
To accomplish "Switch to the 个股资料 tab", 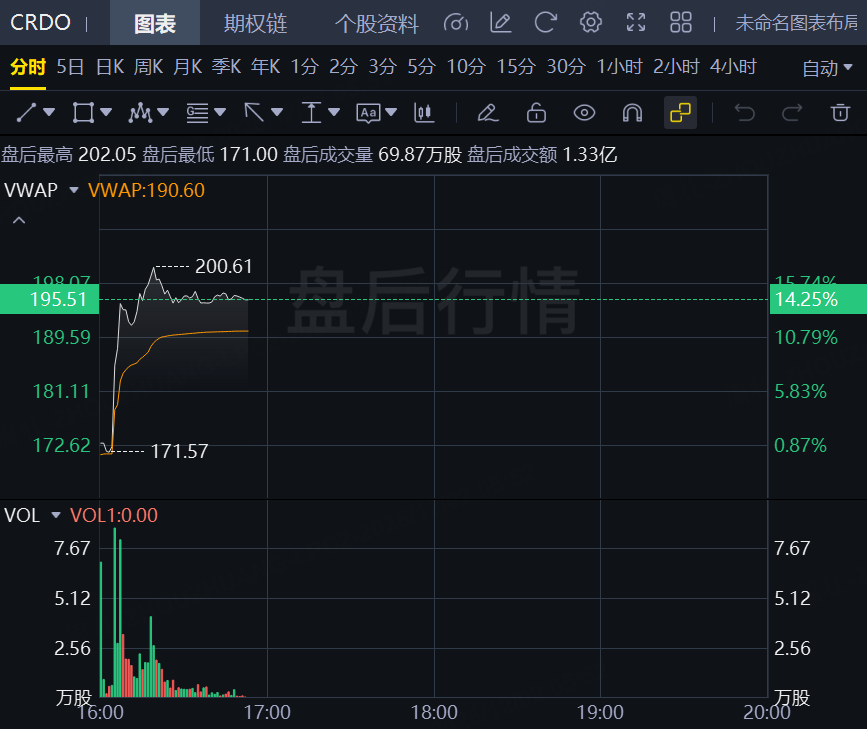I will 376,23.
